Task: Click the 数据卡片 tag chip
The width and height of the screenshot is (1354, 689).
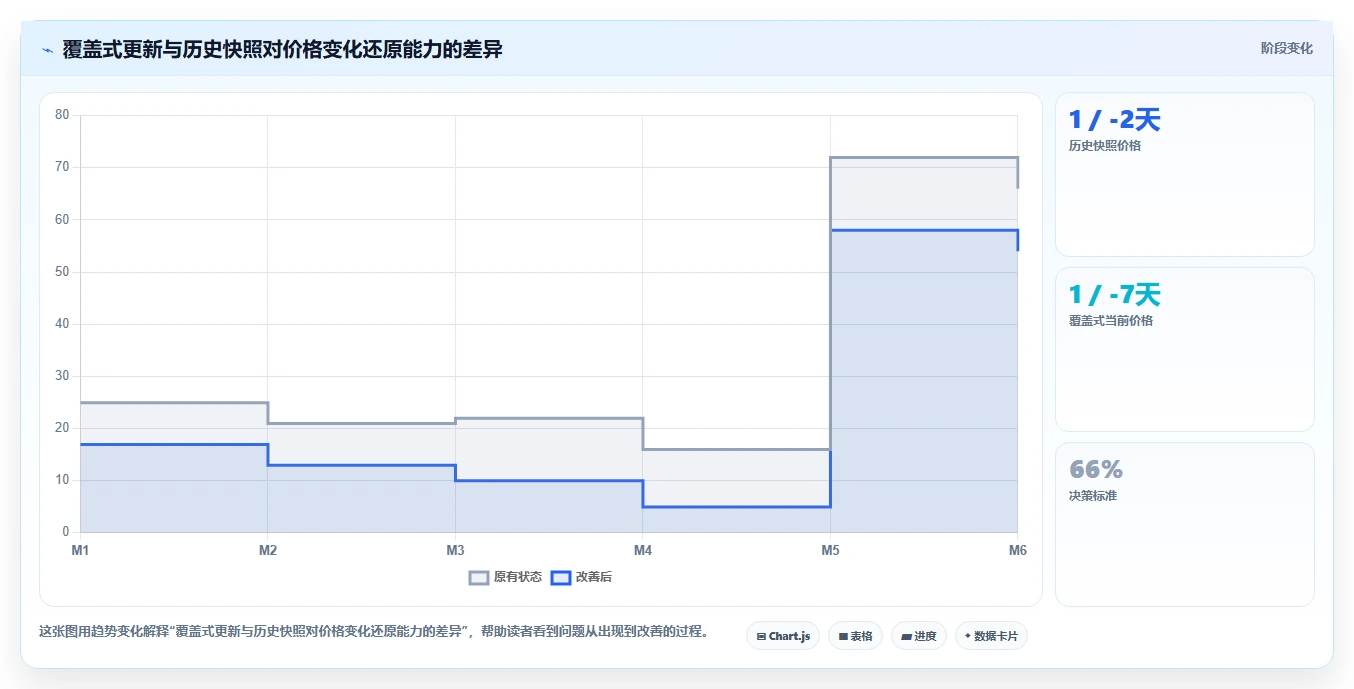Action: [x=991, y=636]
